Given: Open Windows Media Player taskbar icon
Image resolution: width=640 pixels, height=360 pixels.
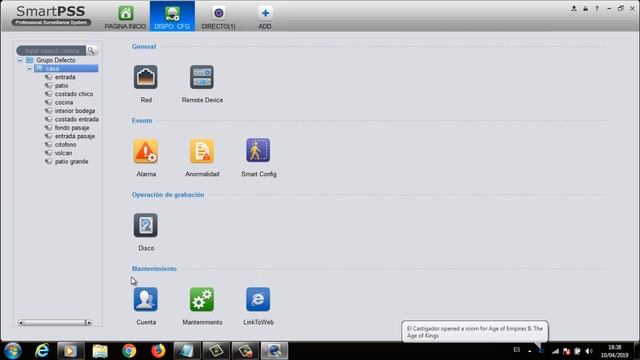Looking at the screenshot, I should coord(71,351).
